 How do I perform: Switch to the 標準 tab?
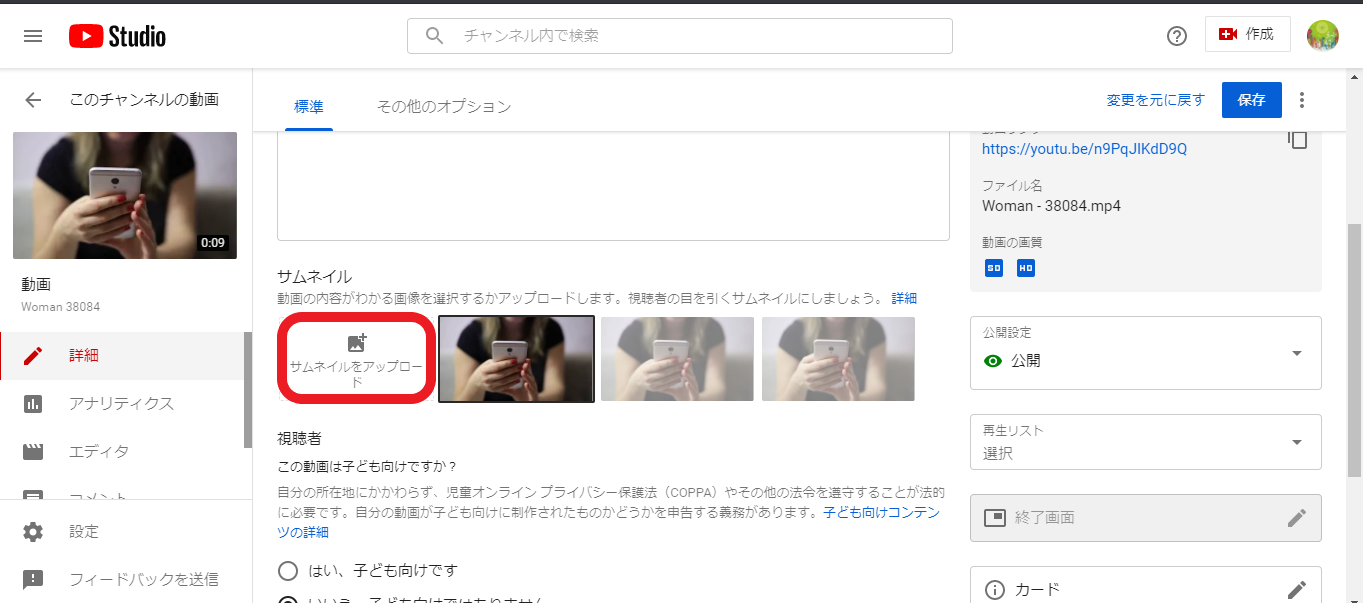[x=309, y=107]
